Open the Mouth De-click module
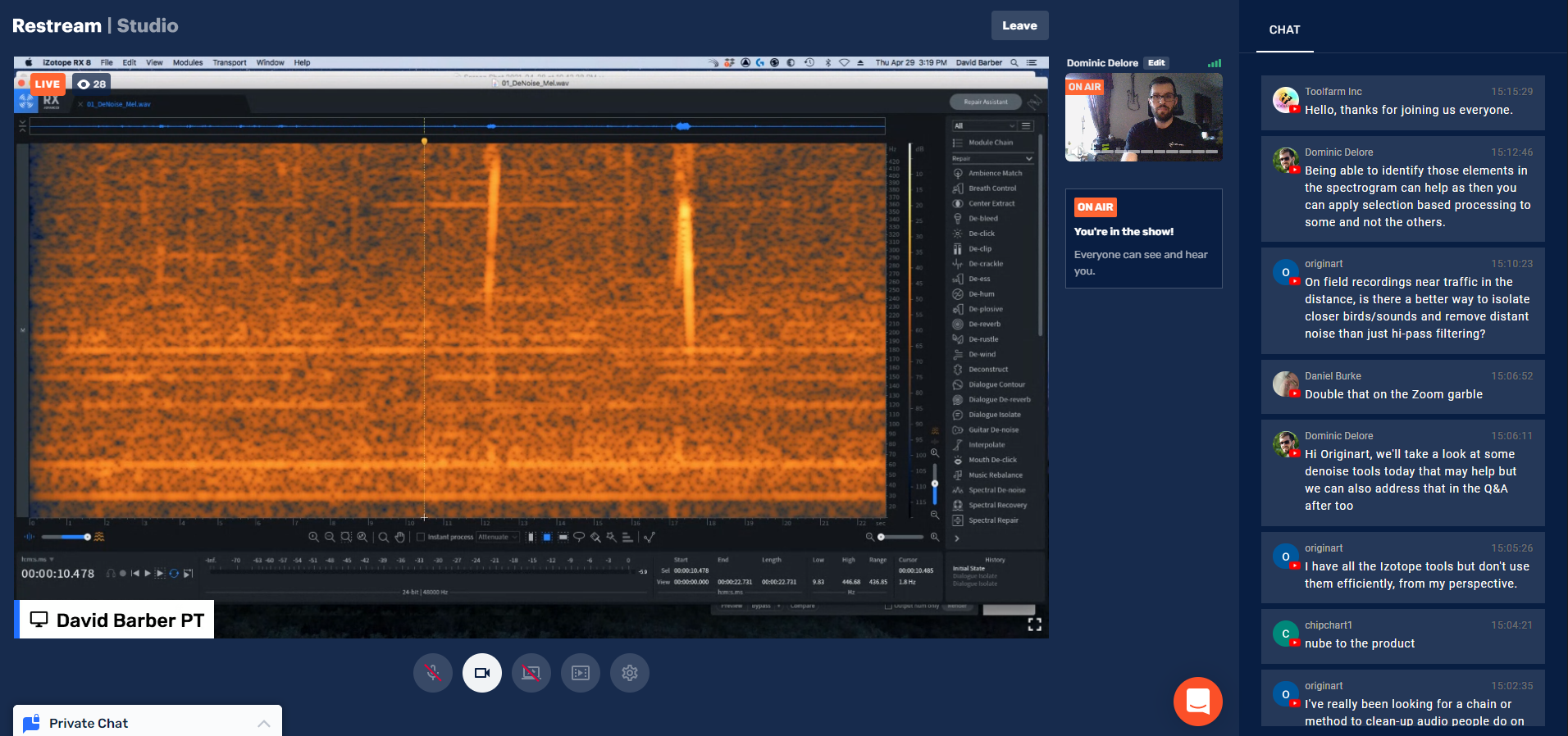 985,460
